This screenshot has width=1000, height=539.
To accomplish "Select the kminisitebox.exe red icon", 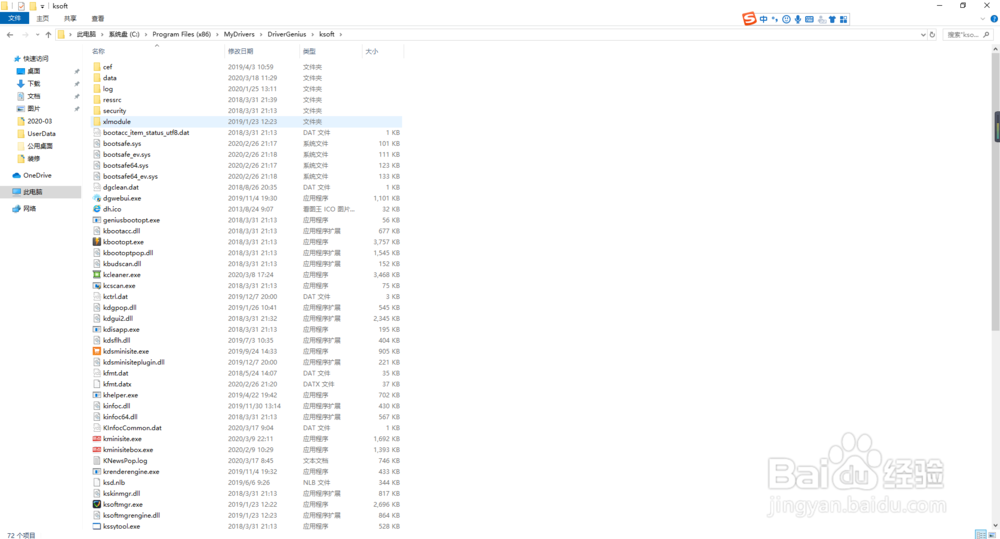I will pyautogui.click(x=97, y=450).
